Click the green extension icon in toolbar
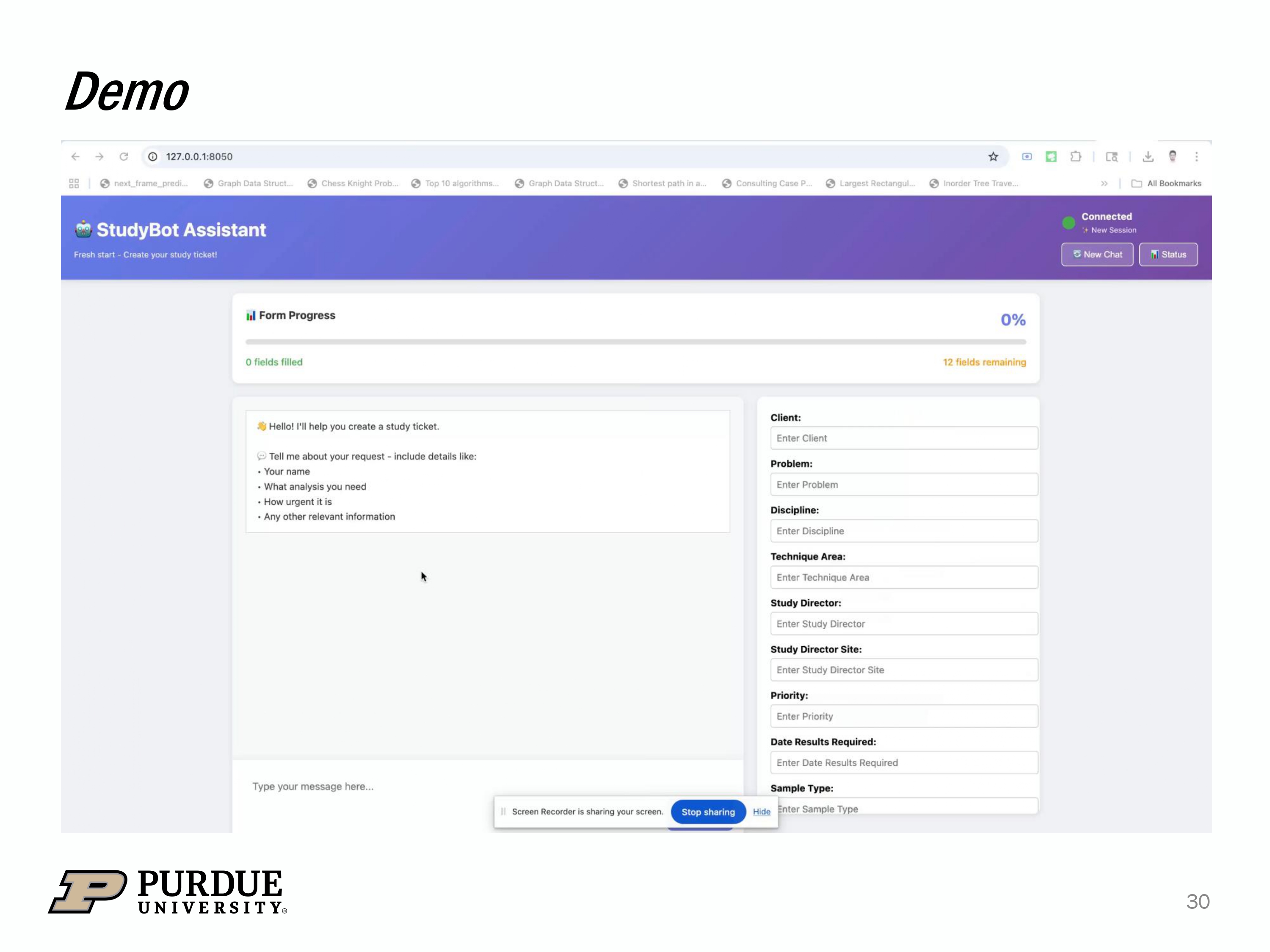The height and width of the screenshot is (952, 1270). [1051, 157]
